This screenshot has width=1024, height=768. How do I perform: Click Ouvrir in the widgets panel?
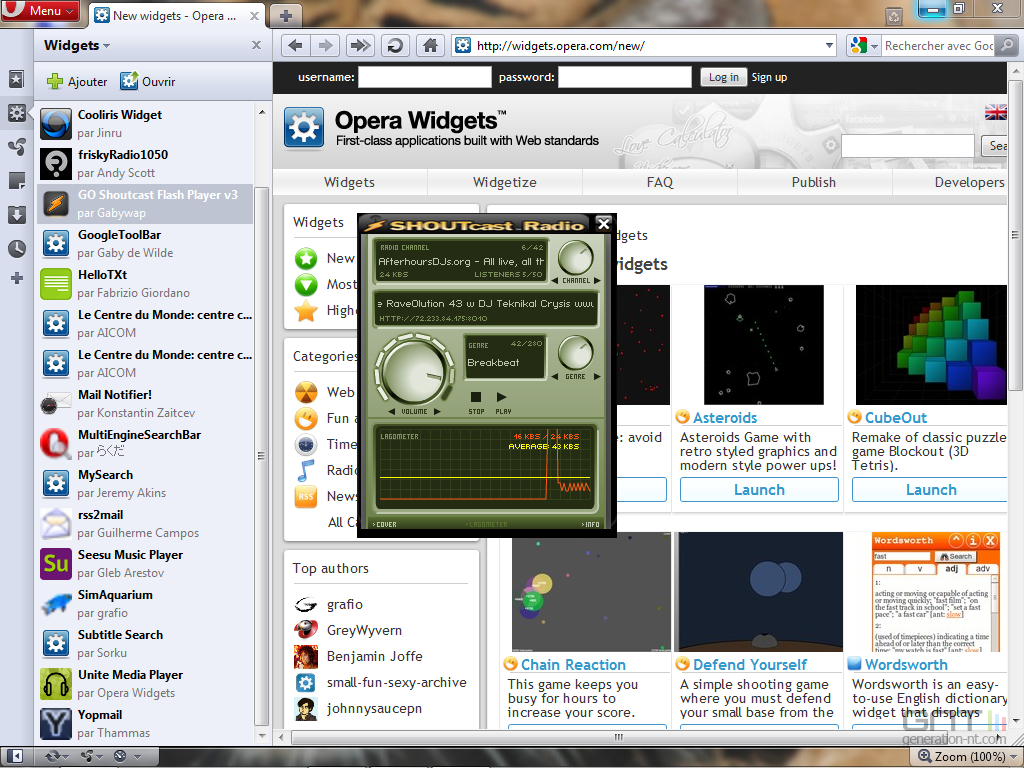click(x=148, y=81)
